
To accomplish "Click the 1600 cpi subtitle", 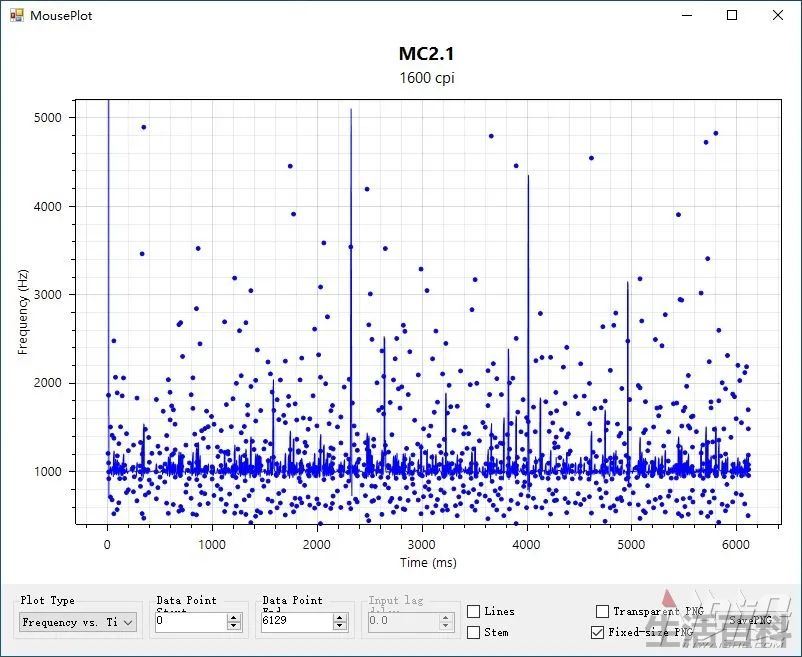I will [x=427, y=78].
